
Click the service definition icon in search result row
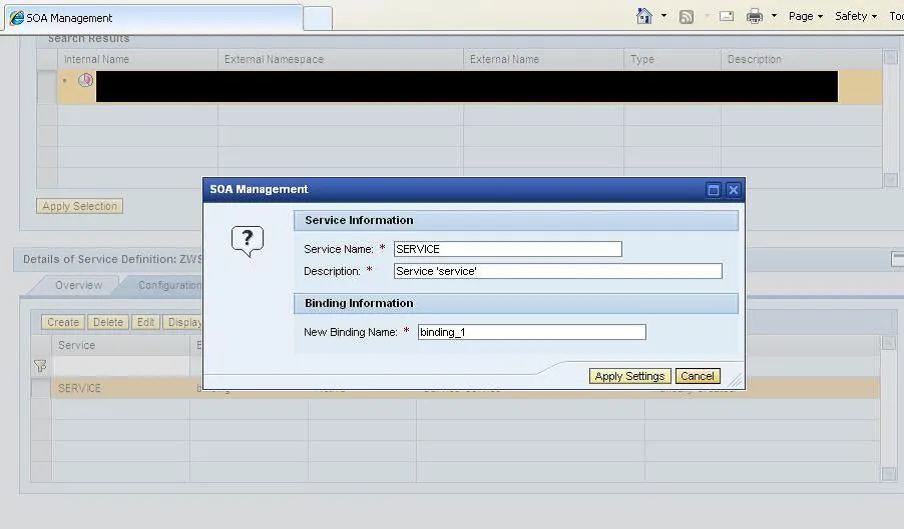pyautogui.click(x=85, y=80)
